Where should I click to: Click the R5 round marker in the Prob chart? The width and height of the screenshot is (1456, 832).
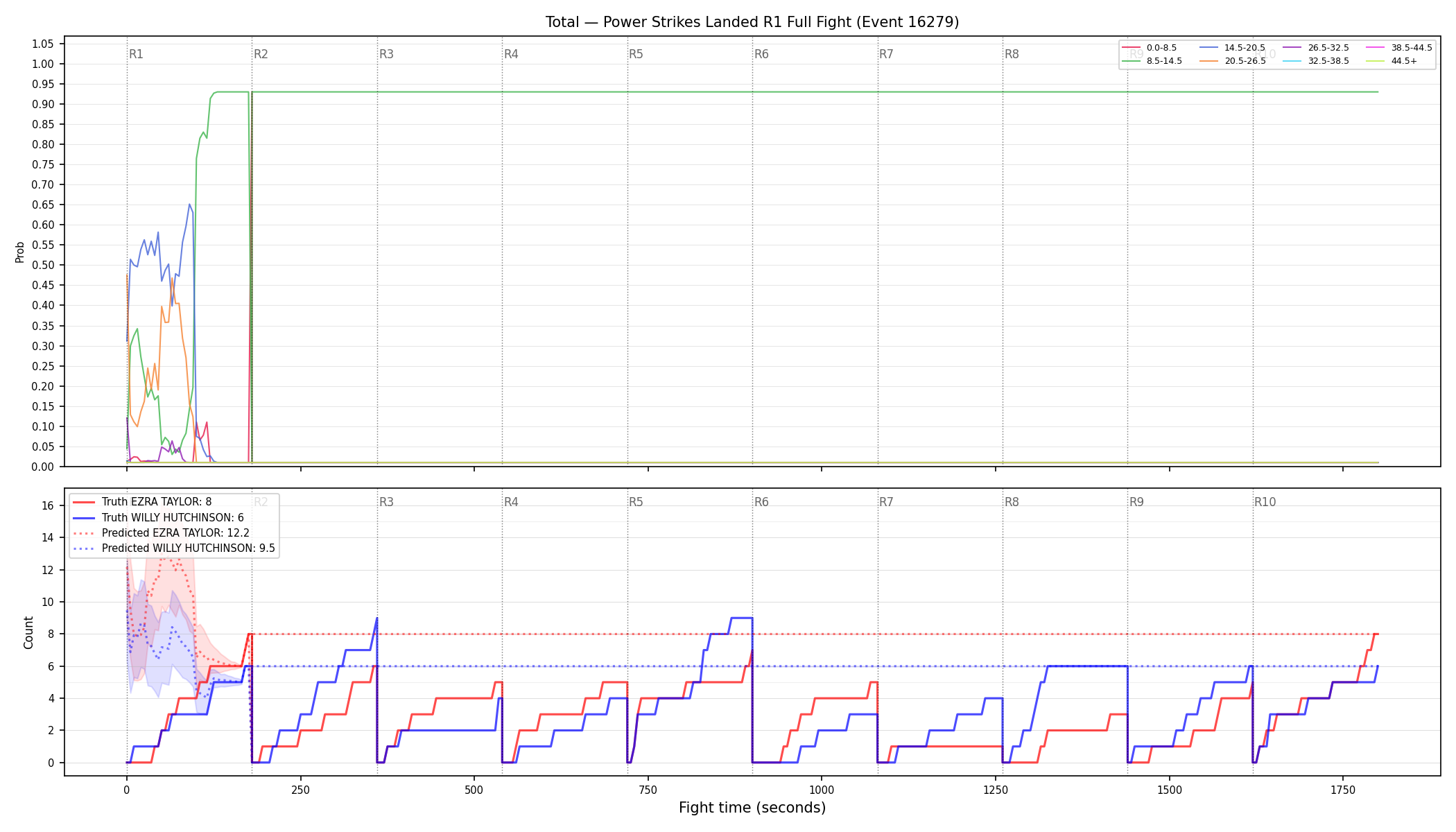636,54
